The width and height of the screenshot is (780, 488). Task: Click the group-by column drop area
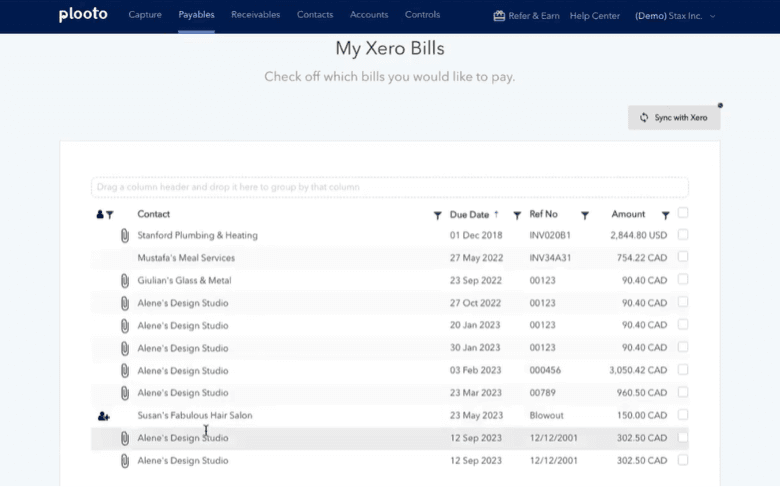click(x=389, y=187)
